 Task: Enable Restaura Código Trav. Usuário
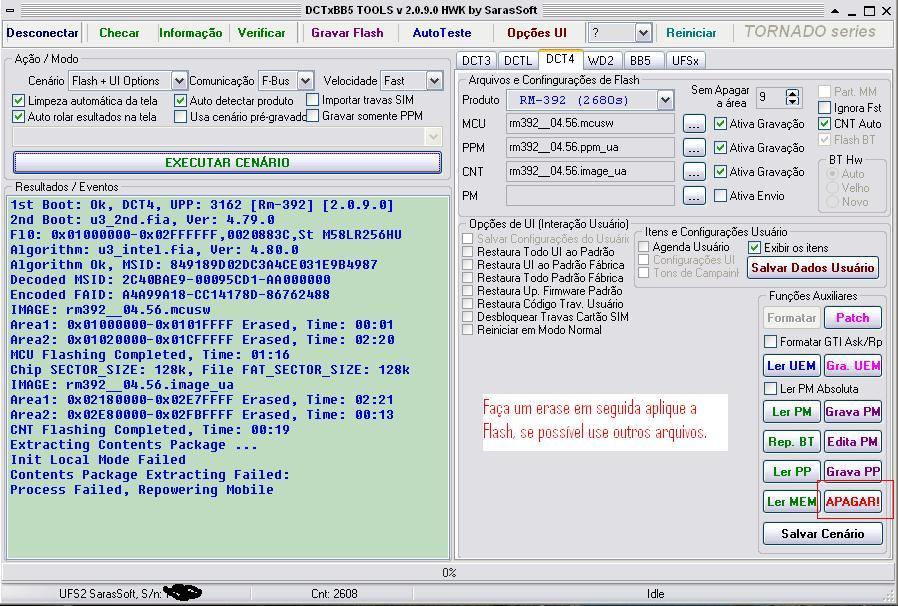(x=468, y=304)
